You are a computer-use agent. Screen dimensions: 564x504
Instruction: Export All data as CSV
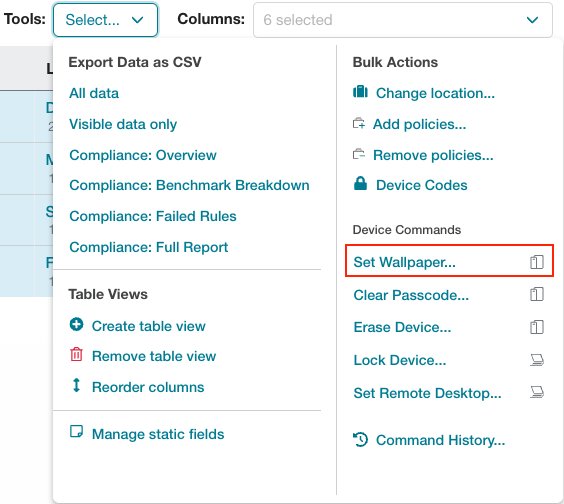tap(94, 93)
